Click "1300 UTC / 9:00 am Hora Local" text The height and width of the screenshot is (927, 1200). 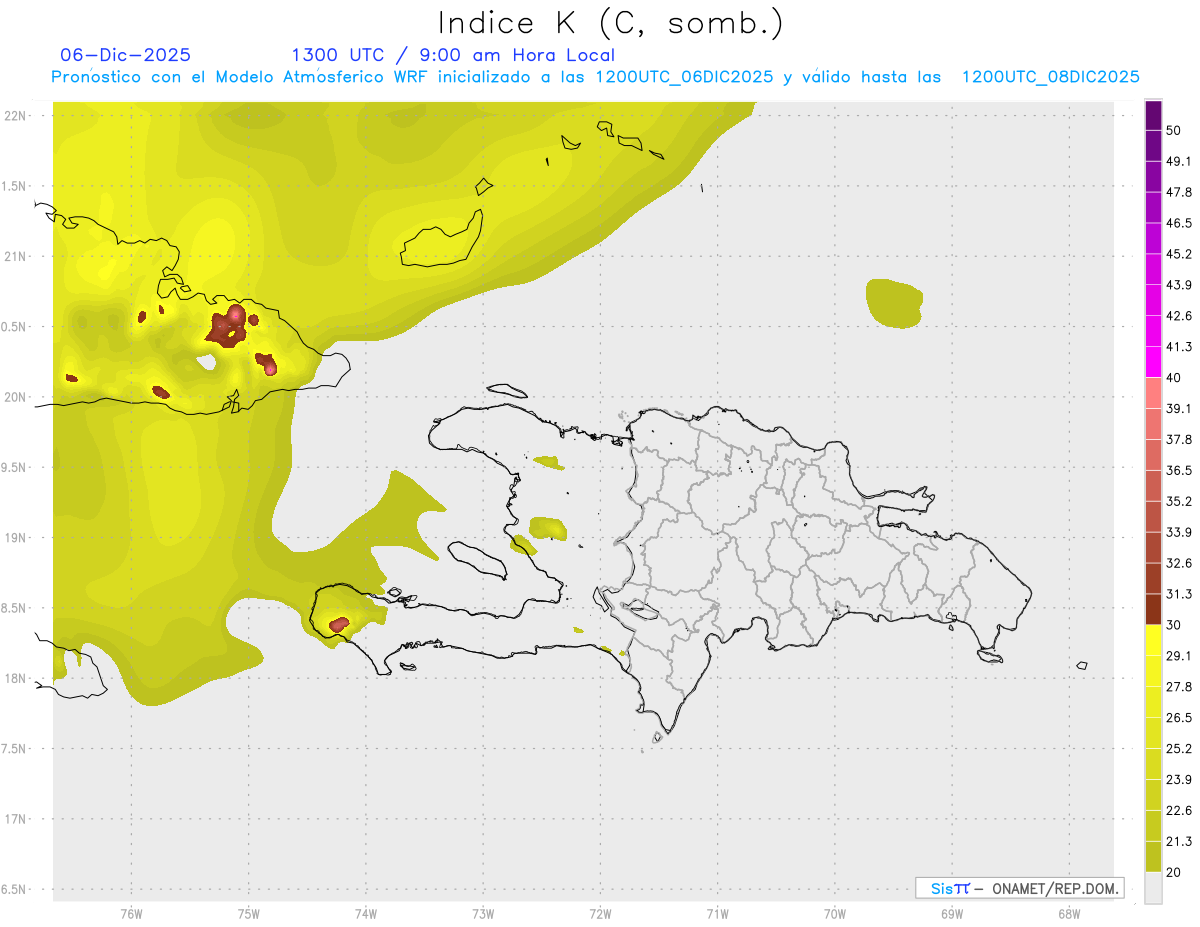[453, 55]
